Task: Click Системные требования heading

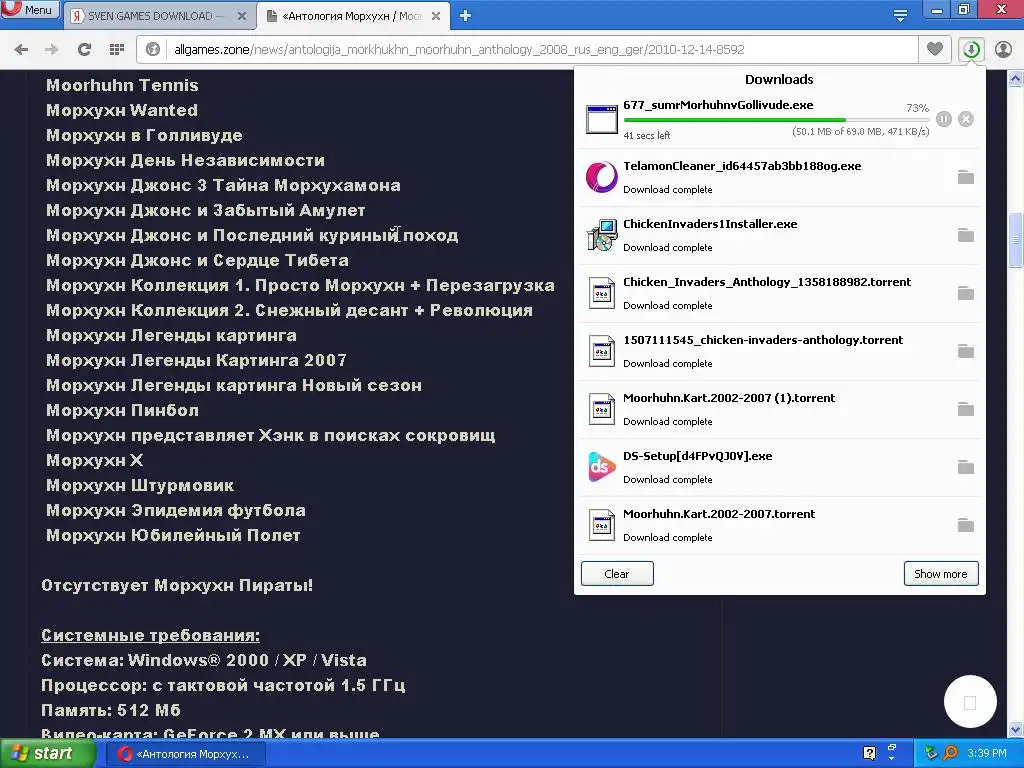Action: [x=150, y=635]
